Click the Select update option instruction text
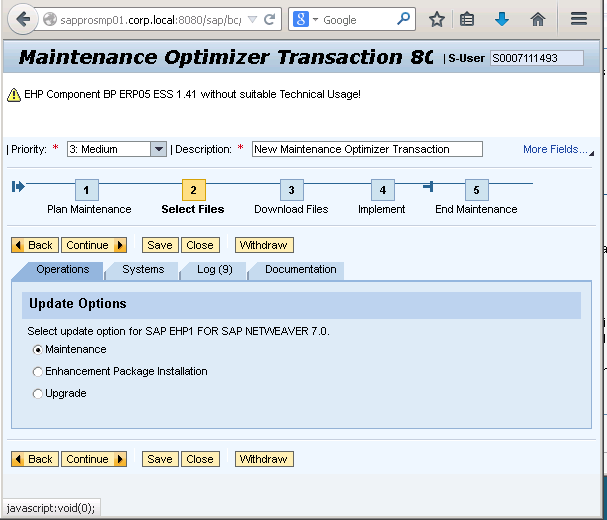The image size is (607, 520). click(178, 331)
